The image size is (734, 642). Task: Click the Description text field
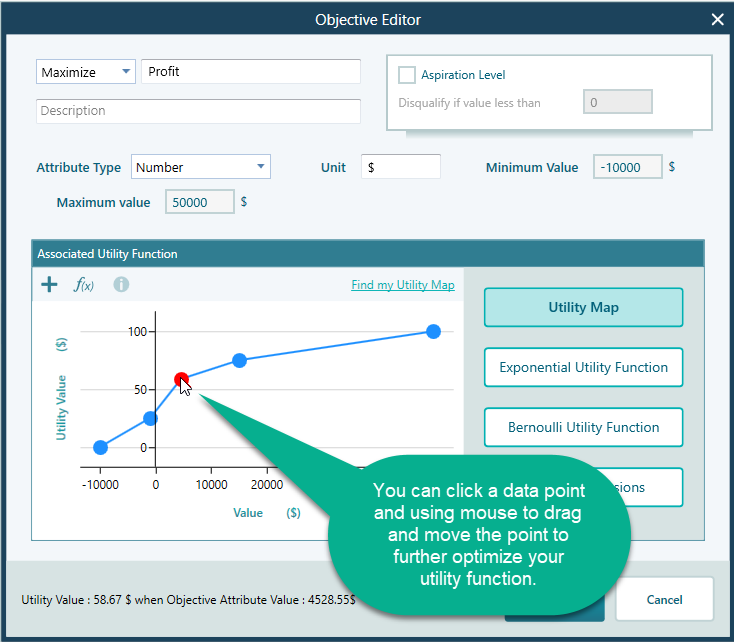tap(198, 111)
